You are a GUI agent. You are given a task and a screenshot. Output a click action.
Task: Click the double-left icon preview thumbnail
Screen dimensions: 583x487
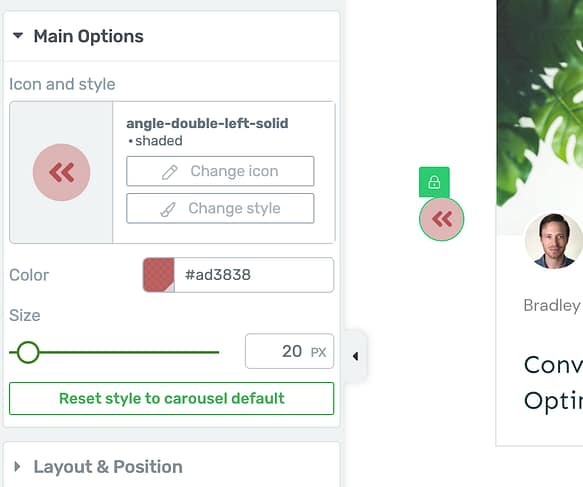(x=61, y=172)
